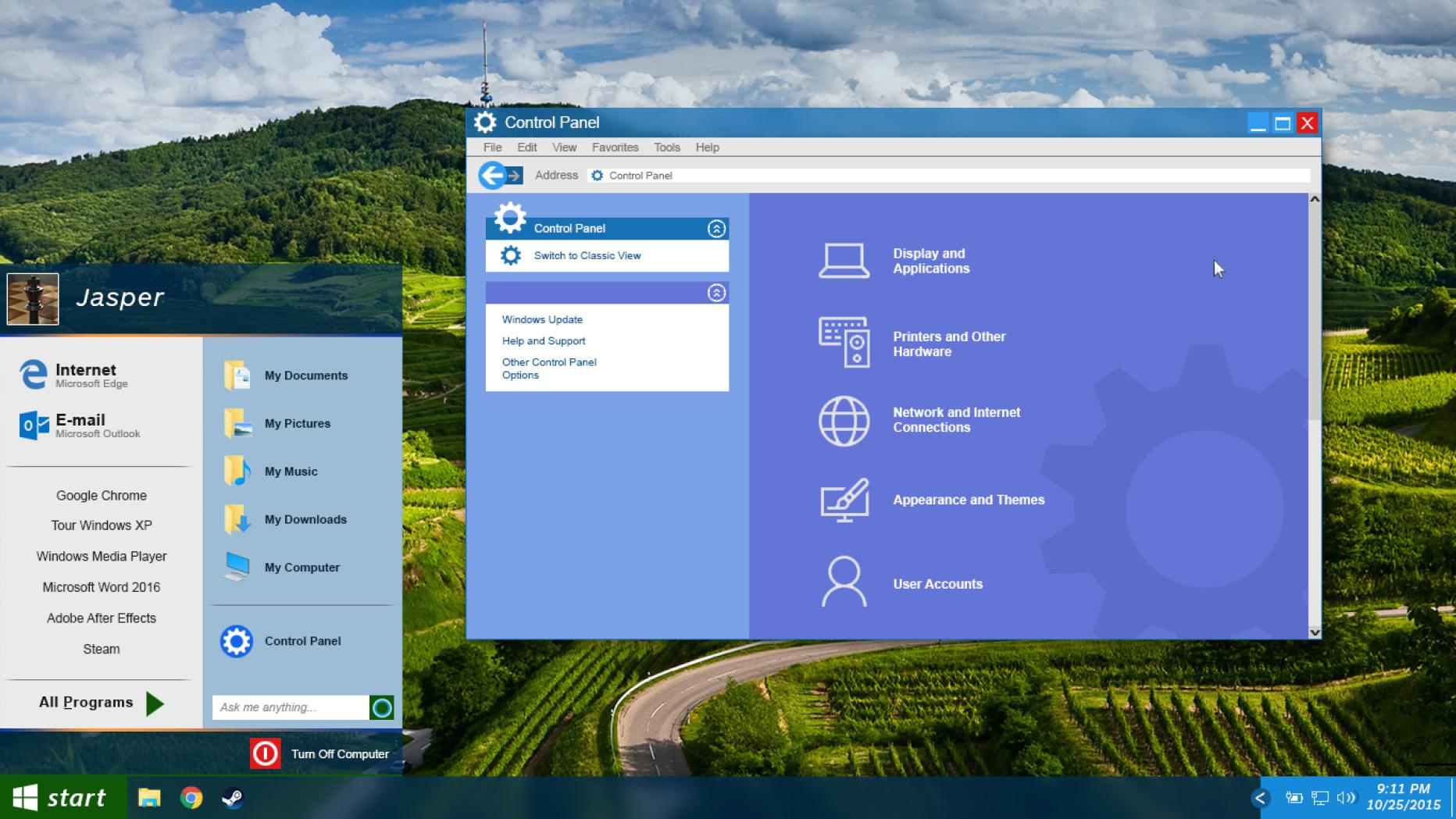The width and height of the screenshot is (1456, 819).
Task: Open User Accounts
Action: (938, 583)
